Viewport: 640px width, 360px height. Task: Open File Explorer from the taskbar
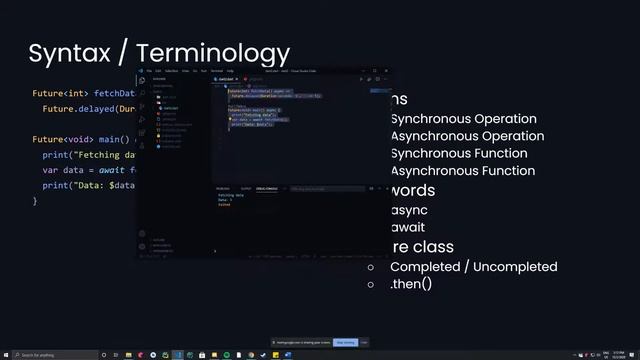pos(128,355)
